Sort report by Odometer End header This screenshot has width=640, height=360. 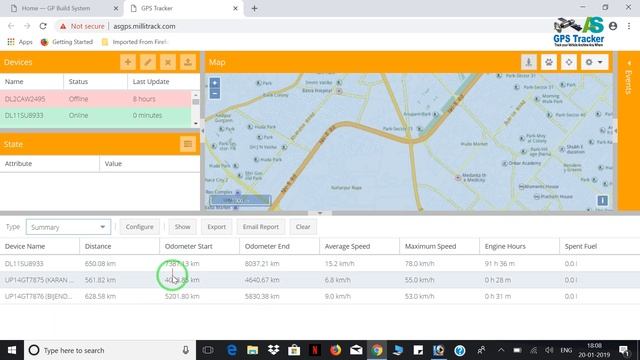pos(280,246)
